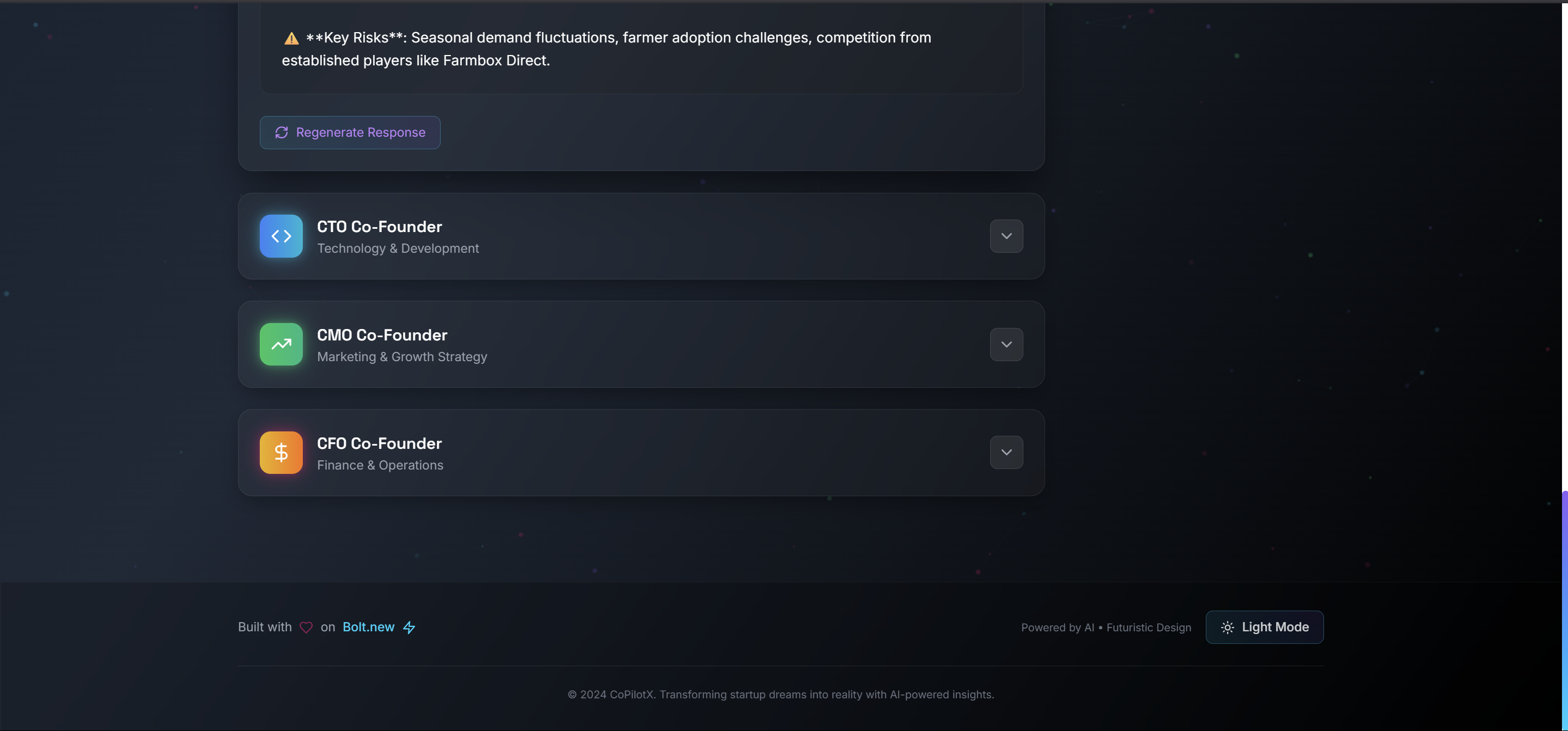Image resolution: width=1568 pixels, height=731 pixels.
Task: Select the CTO Co-Founder title
Action: point(379,227)
